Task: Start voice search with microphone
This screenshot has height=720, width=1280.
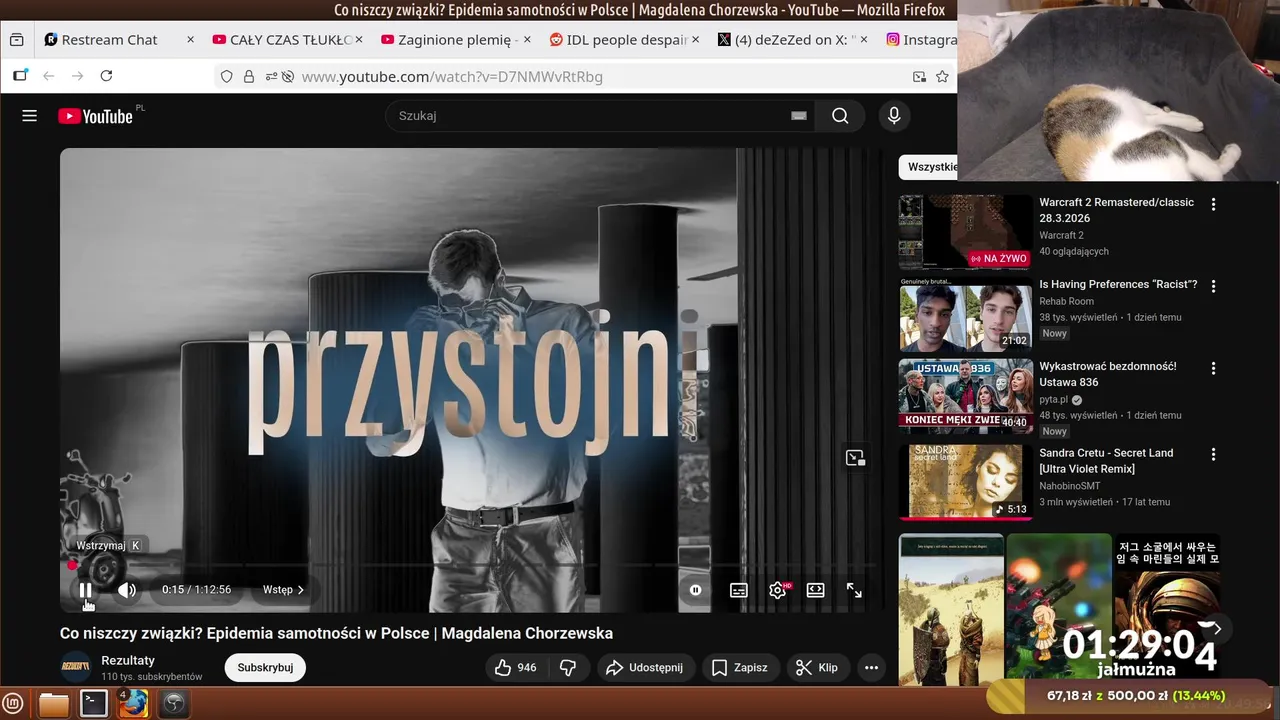Action: pos(894,116)
